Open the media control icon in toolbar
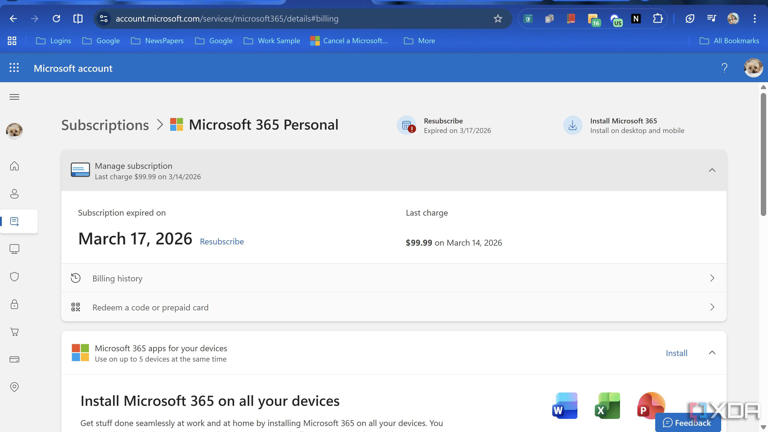The image size is (768, 432). (x=711, y=19)
